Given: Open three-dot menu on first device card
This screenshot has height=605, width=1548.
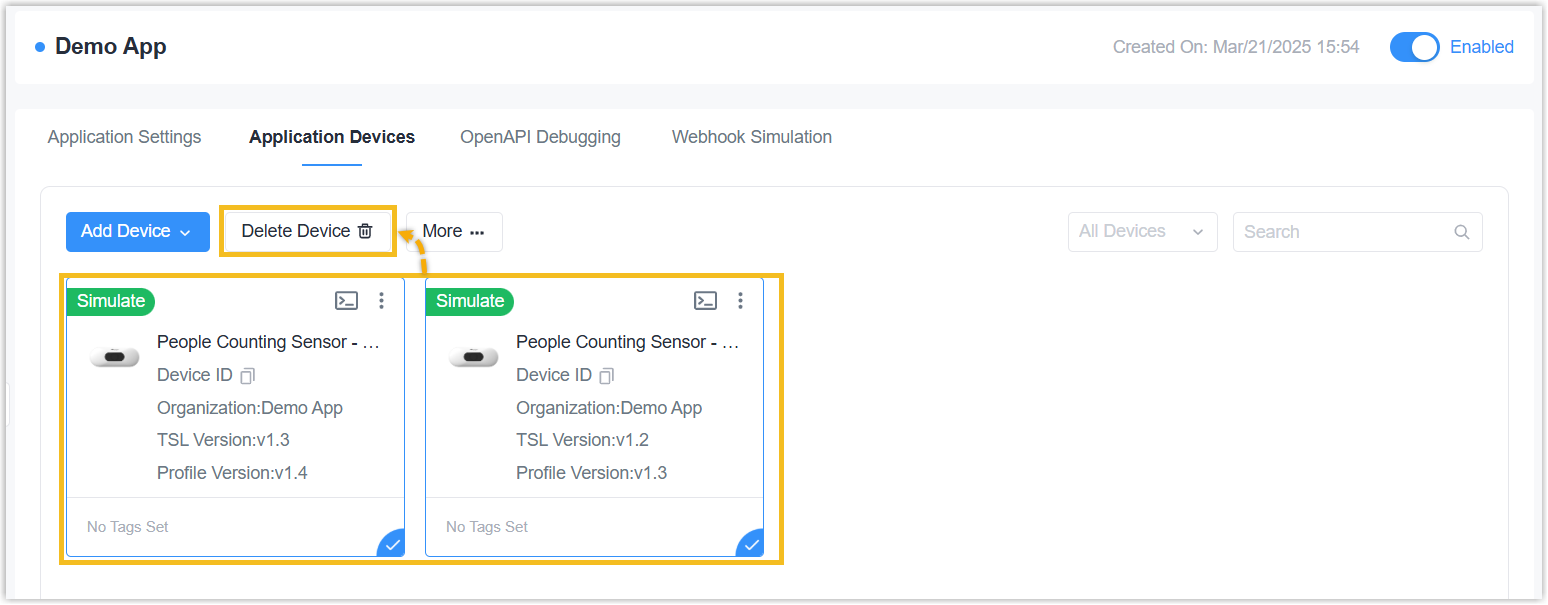Looking at the screenshot, I should tap(381, 301).
